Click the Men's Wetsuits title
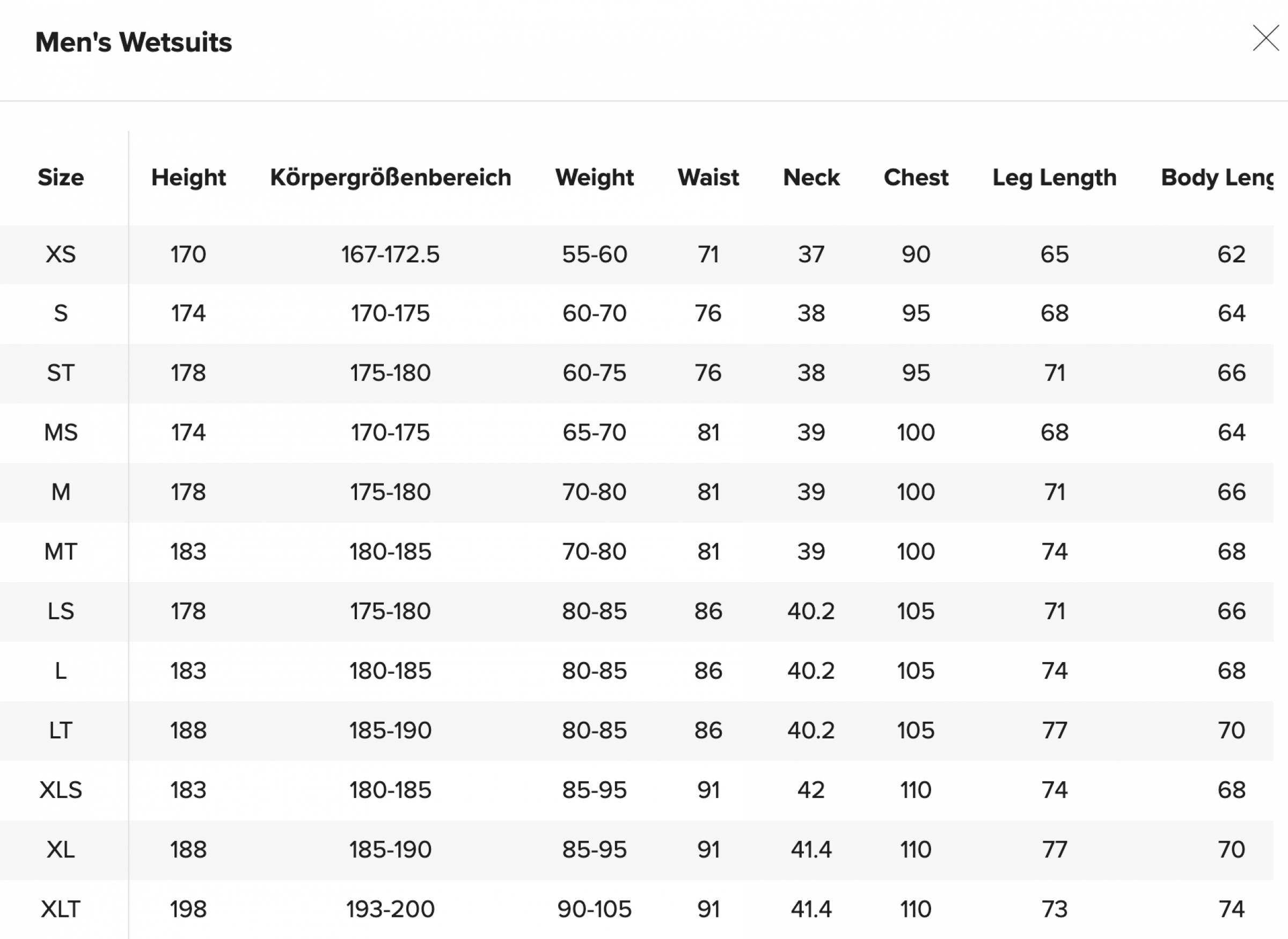Screen dimensions: 1288x939 (134, 42)
